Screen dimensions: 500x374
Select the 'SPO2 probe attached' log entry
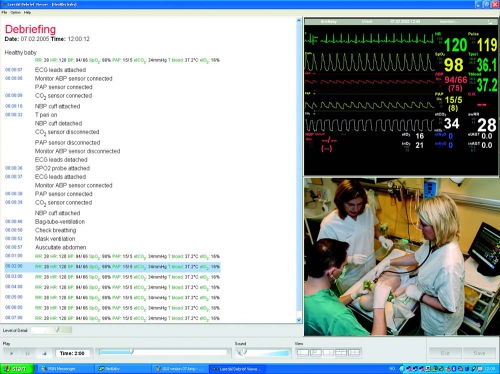(62, 168)
